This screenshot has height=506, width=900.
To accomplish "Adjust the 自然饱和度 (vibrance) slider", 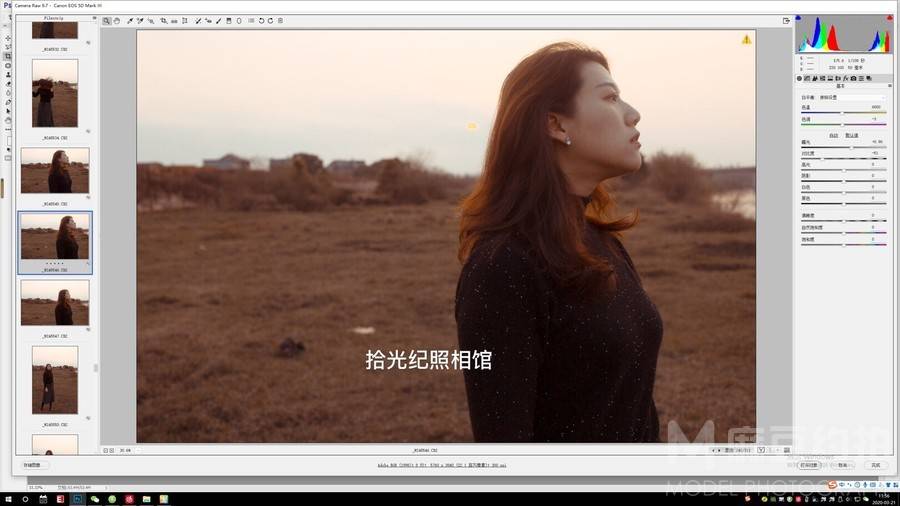I will 843,233.
